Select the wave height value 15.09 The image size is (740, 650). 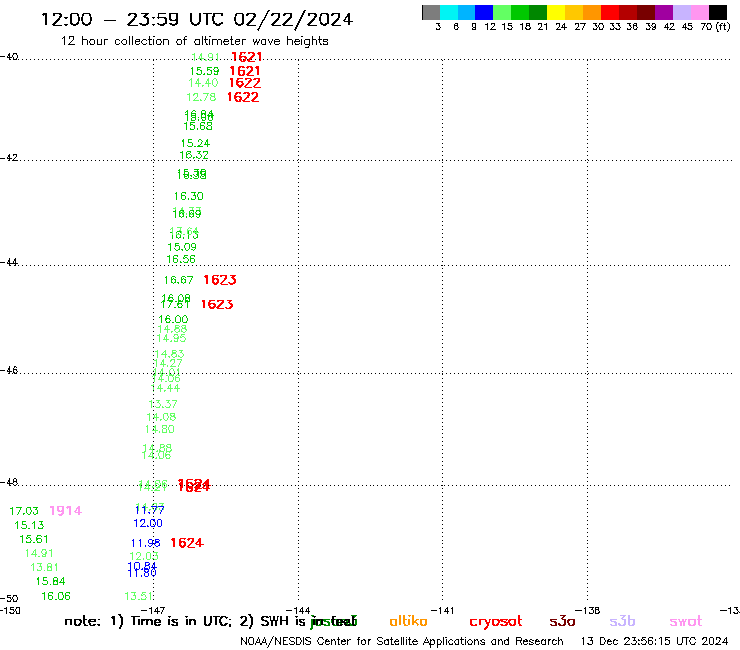pos(182,247)
